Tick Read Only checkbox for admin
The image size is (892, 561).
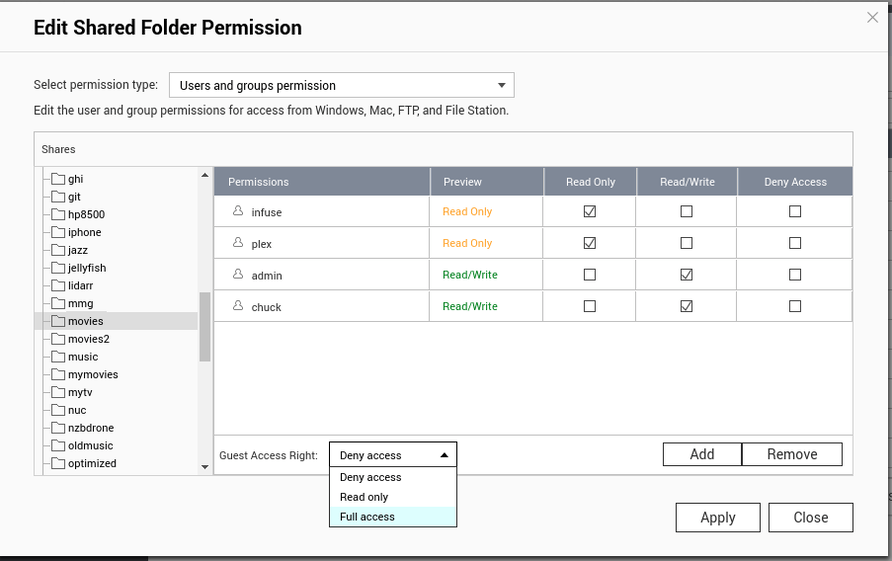point(590,275)
